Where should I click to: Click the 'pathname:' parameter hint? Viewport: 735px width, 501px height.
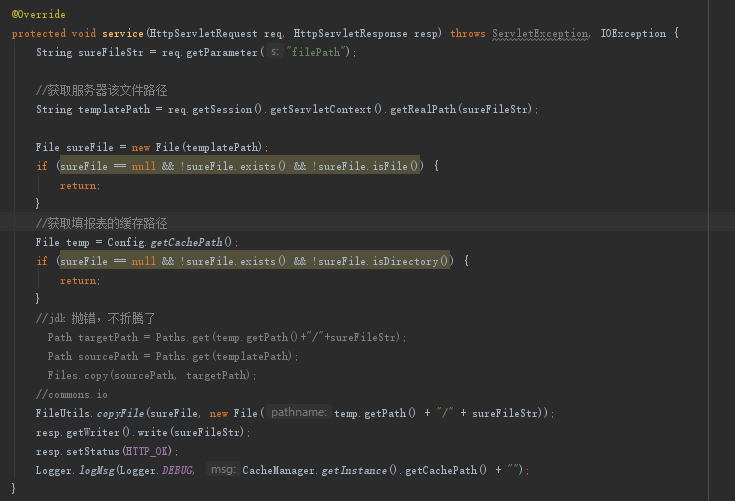point(299,412)
